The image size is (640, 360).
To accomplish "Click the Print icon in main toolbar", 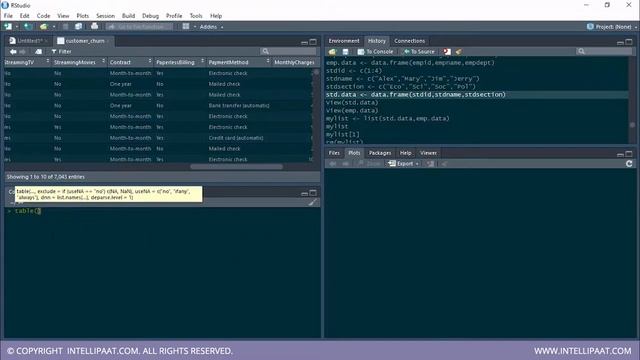I will [94, 27].
